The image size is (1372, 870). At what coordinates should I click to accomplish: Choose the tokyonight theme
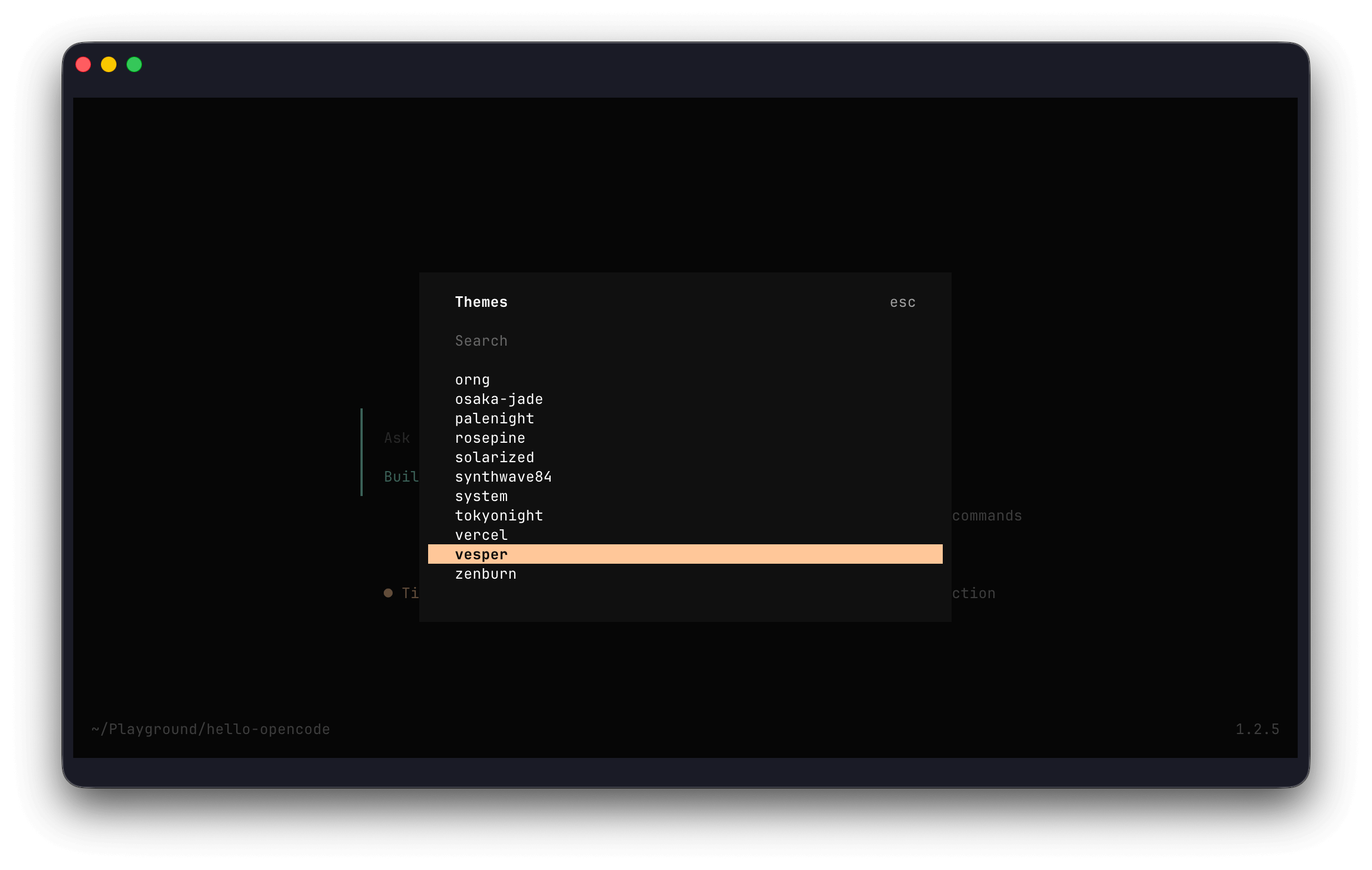point(499,515)
